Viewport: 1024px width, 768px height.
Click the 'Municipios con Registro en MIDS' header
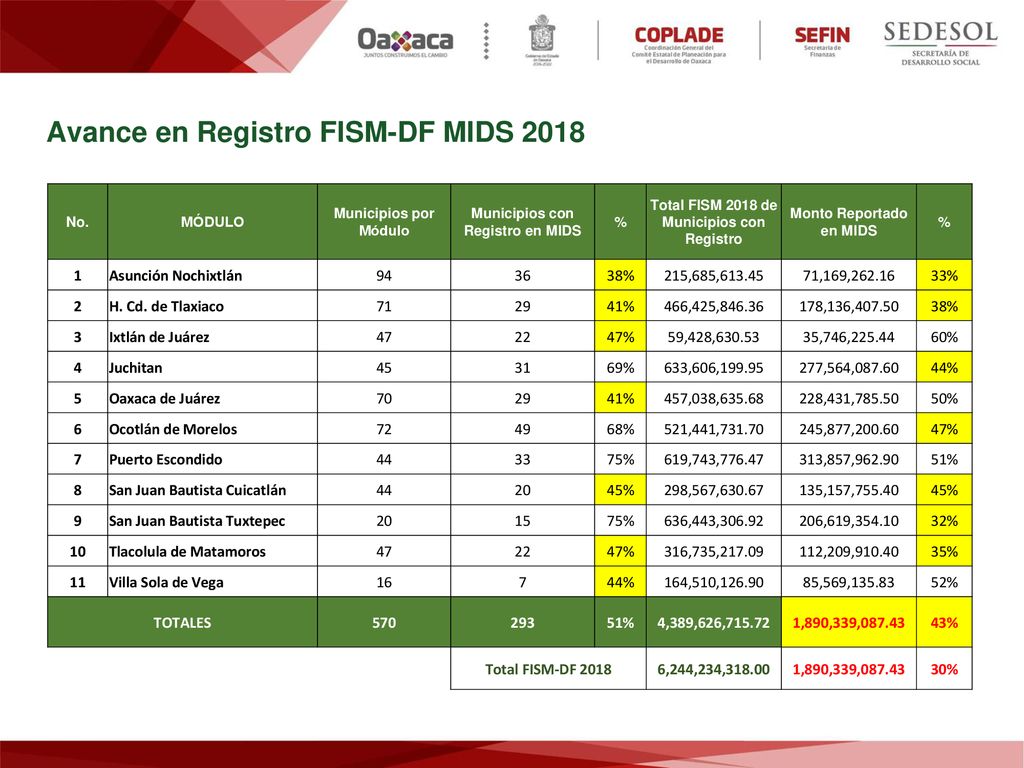pos(522,222)
